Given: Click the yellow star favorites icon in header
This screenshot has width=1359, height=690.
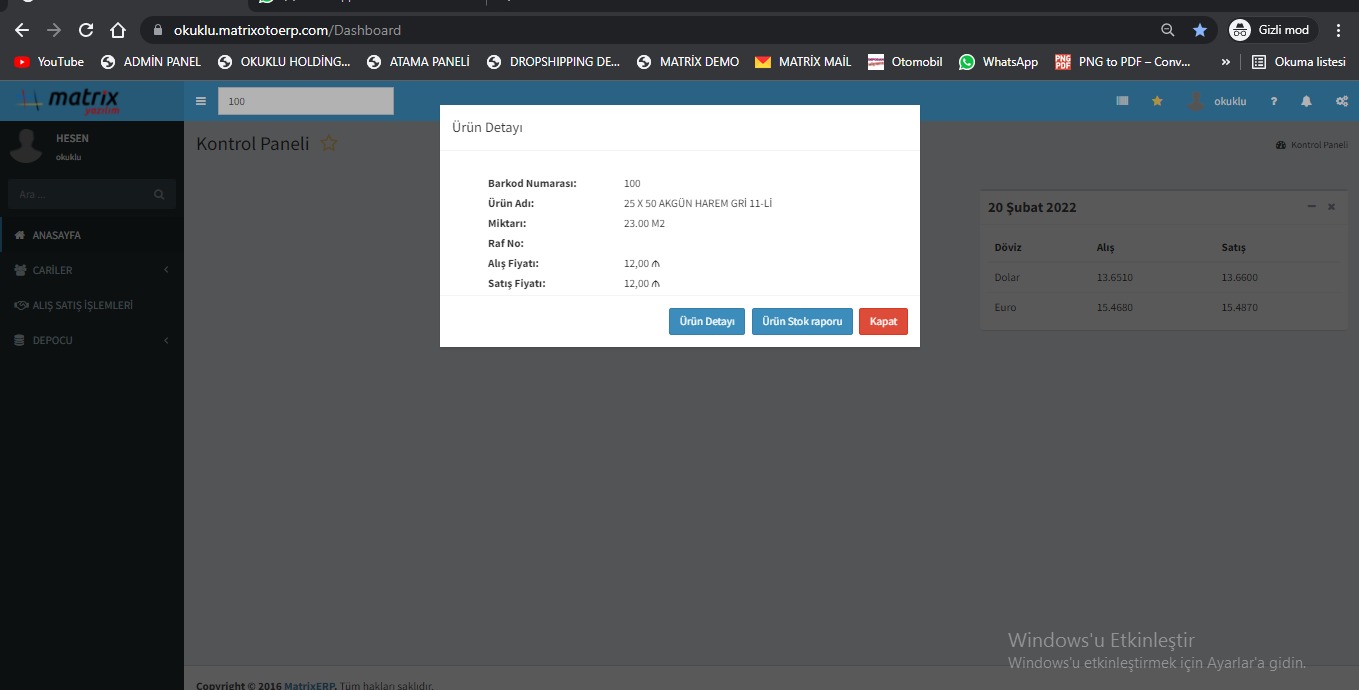Looking at the screenshot, I should pos(1157,101).
